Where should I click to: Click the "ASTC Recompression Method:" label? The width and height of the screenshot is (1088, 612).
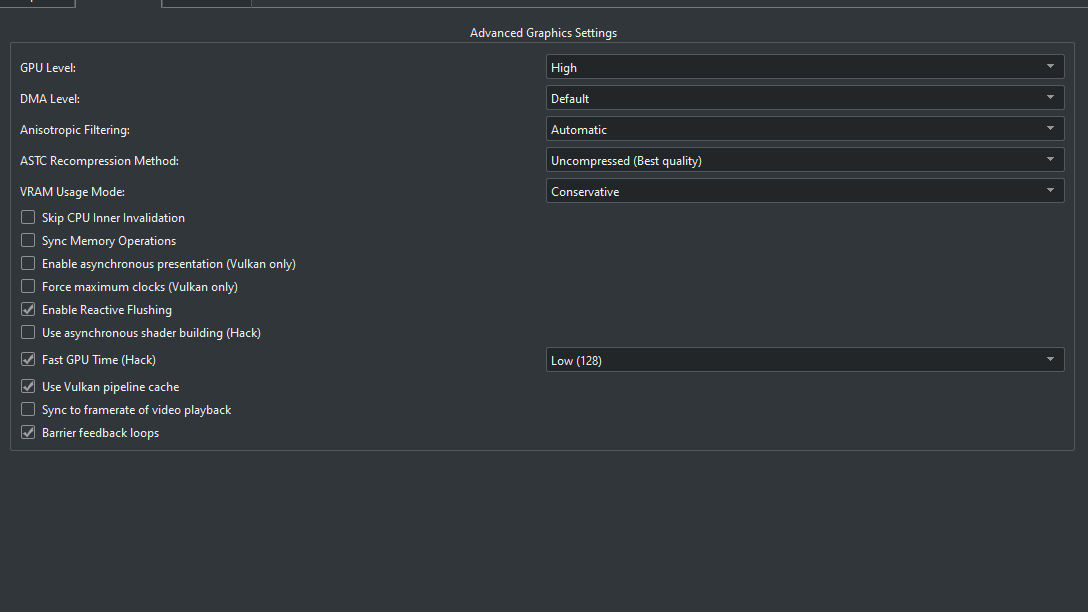(x=99, y=160)
